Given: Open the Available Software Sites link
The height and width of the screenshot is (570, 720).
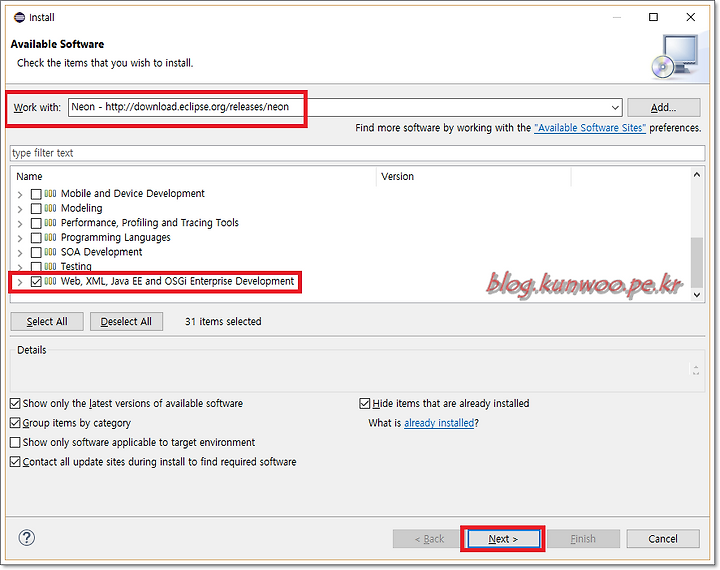Looking at the screenshot, I should click(x=590, y=128).
